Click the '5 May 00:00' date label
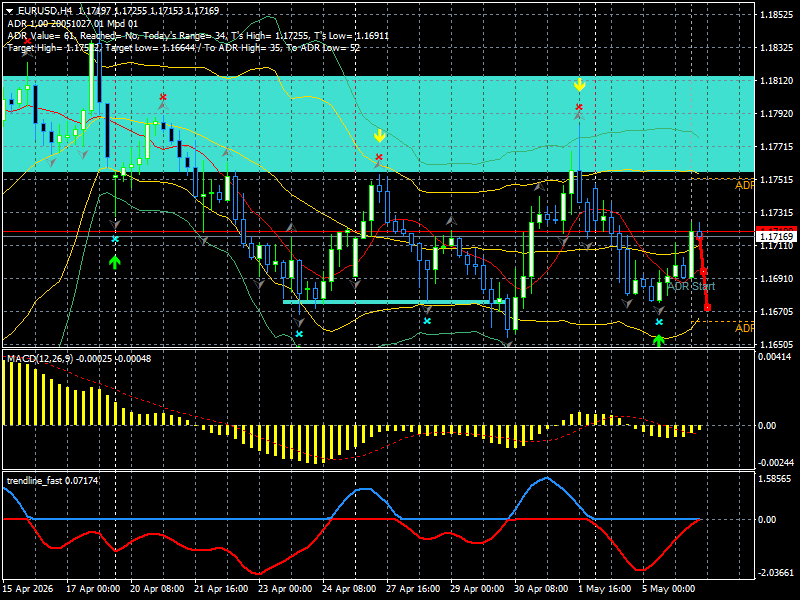Image resolution: width=800 pixels, height=600 pixels. 668,589
